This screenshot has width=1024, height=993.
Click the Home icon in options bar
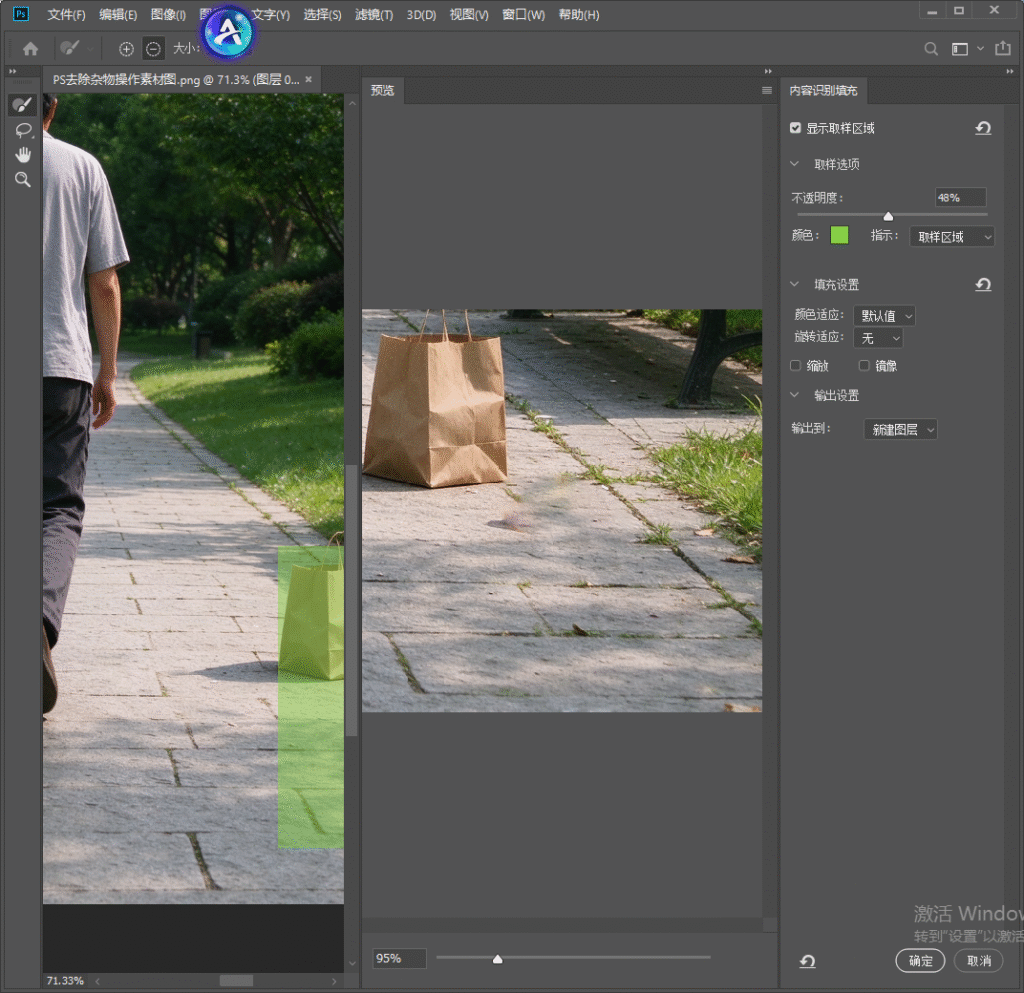tap(30, 48)
